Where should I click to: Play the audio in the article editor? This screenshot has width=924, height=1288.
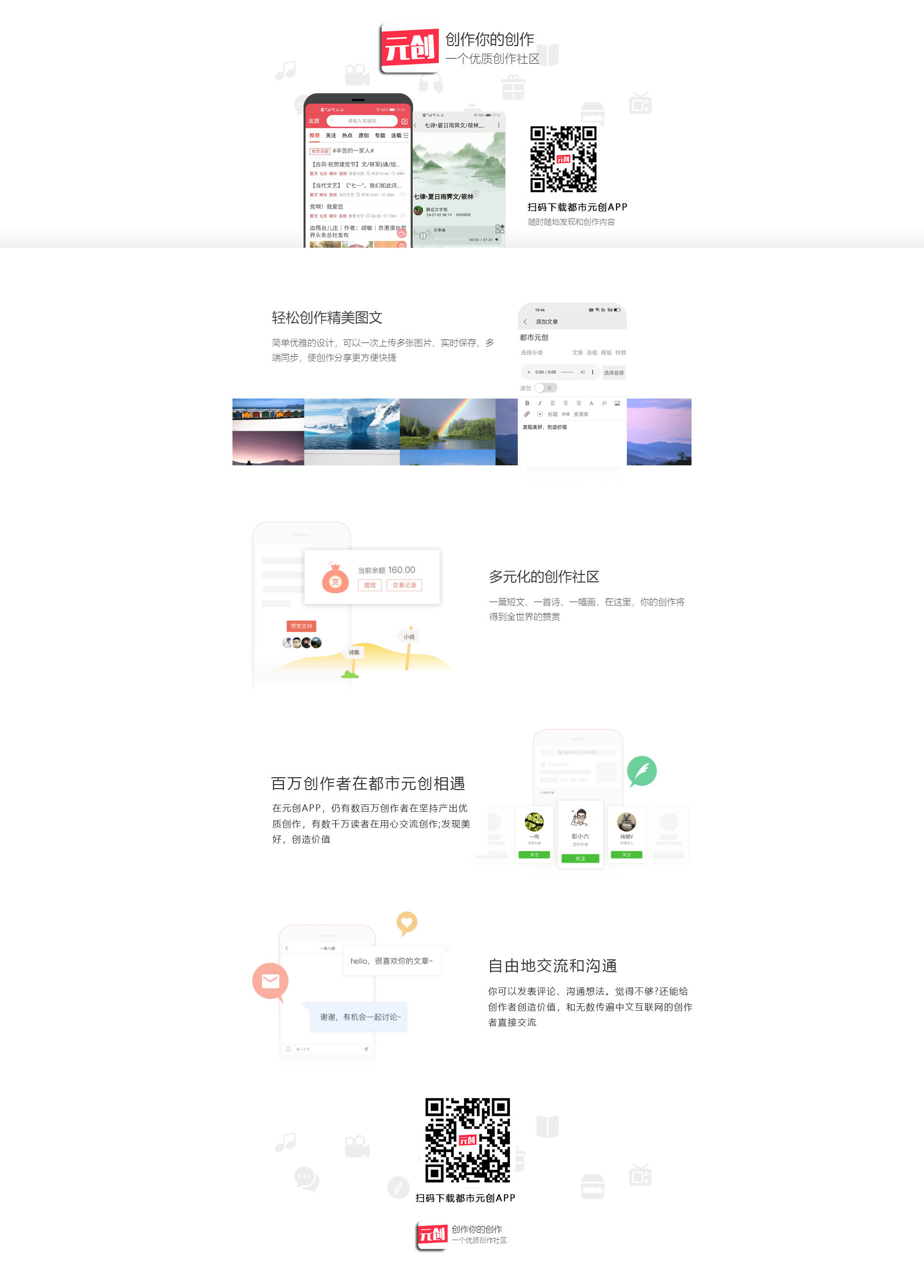pos(529,373)
